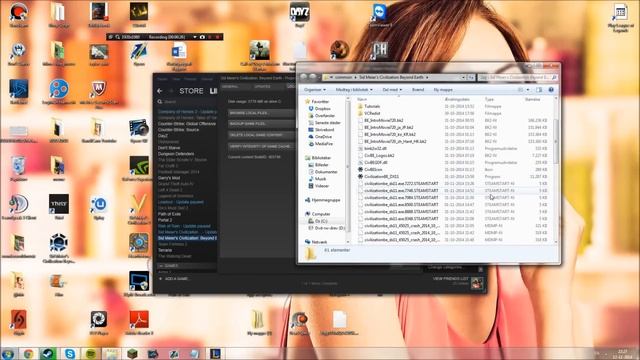640x360 pixels.
Task: Select Terraria in the Steam library
Action: (x=165, y=250)
